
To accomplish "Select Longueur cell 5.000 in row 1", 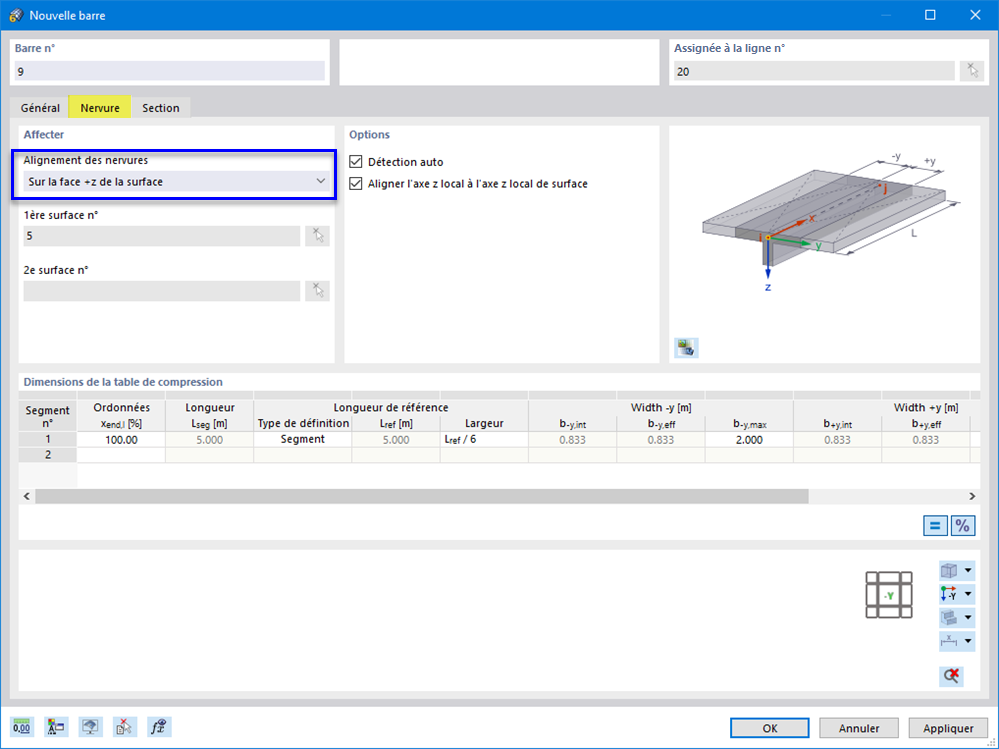I will [x=210, y=439].
